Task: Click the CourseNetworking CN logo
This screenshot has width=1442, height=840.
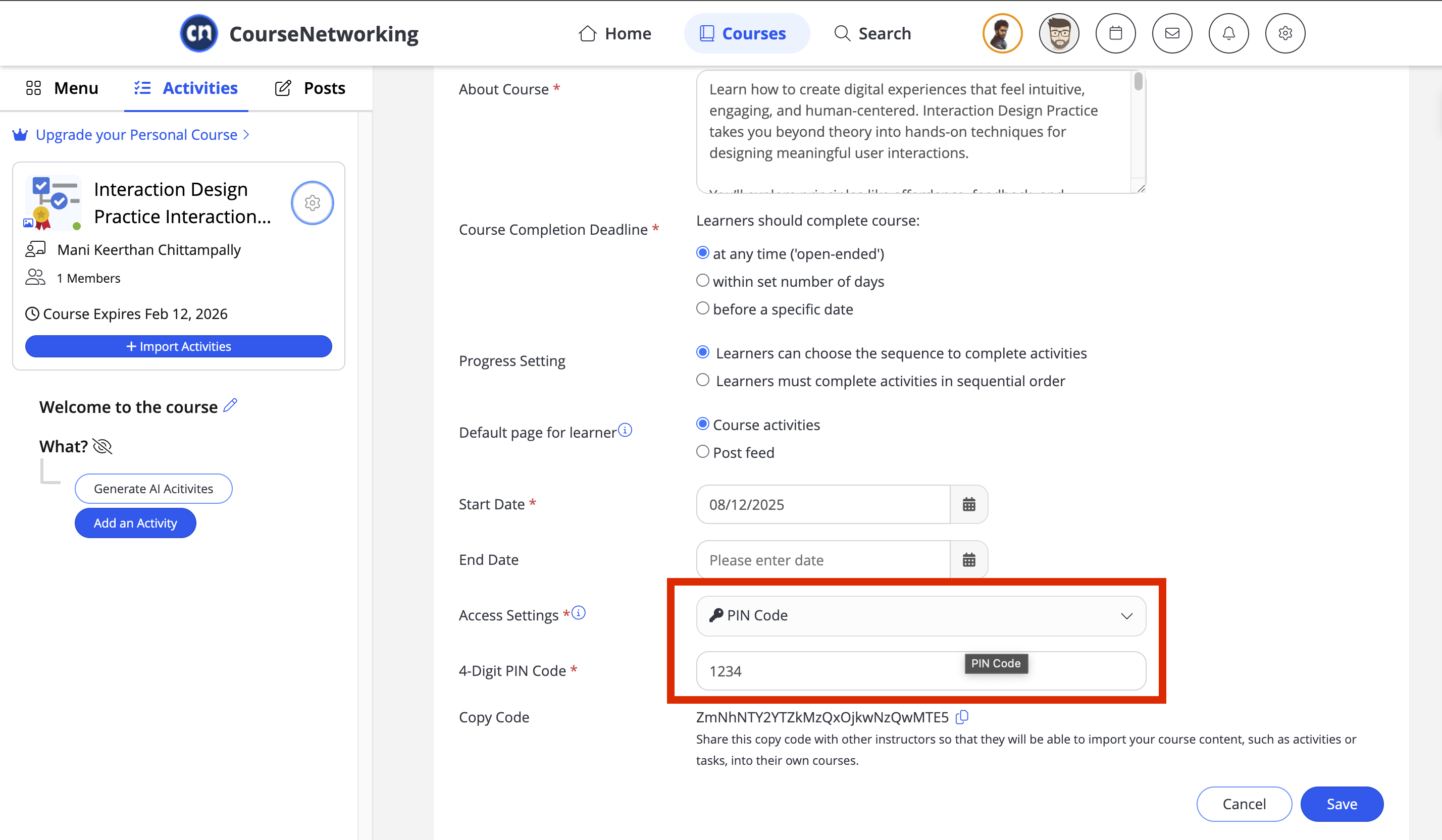Action: click(198, 33)
